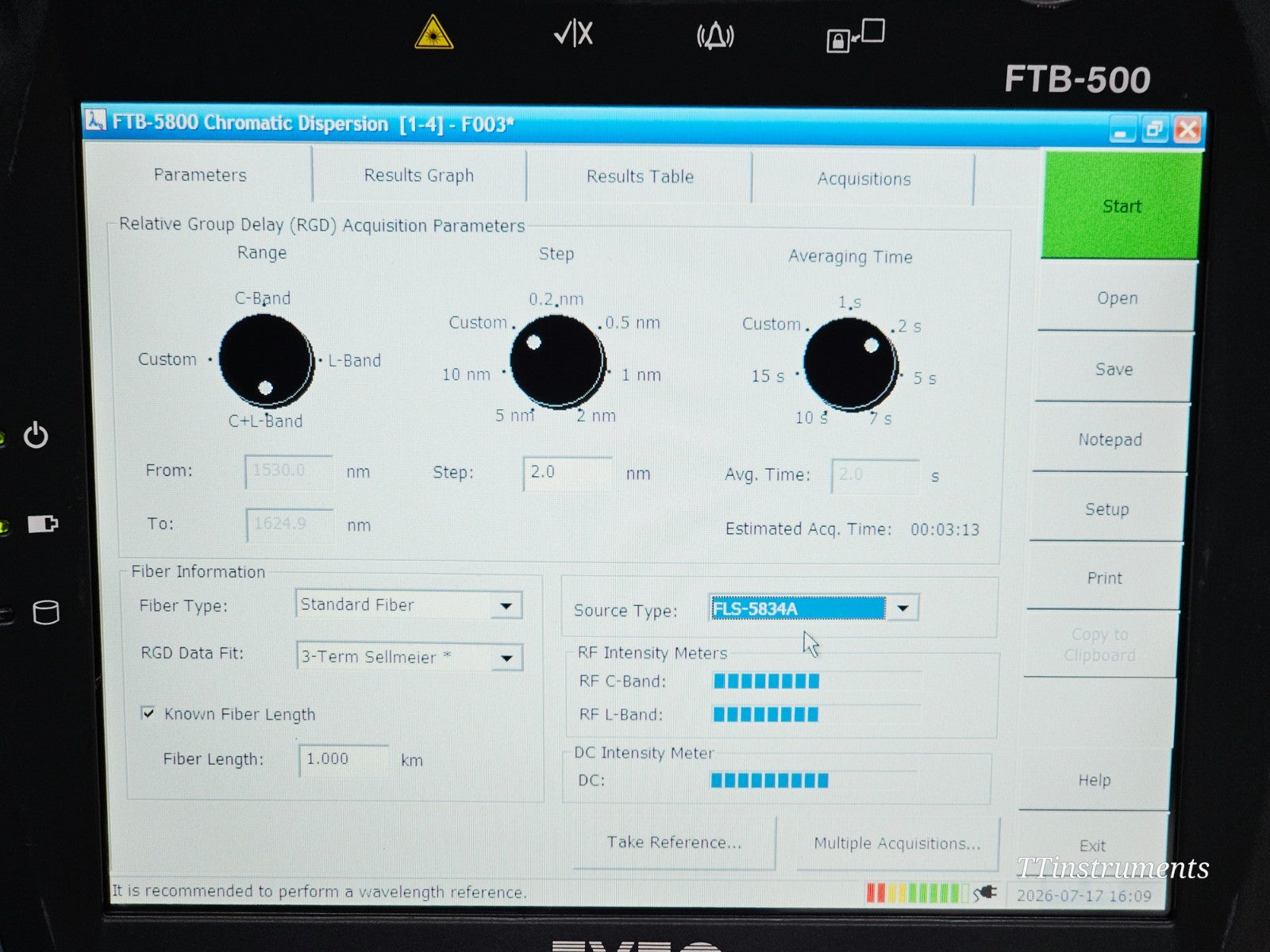Set Averaging Time knob to 5 s
Screen dimensions: 1270x952
(925, 378)
